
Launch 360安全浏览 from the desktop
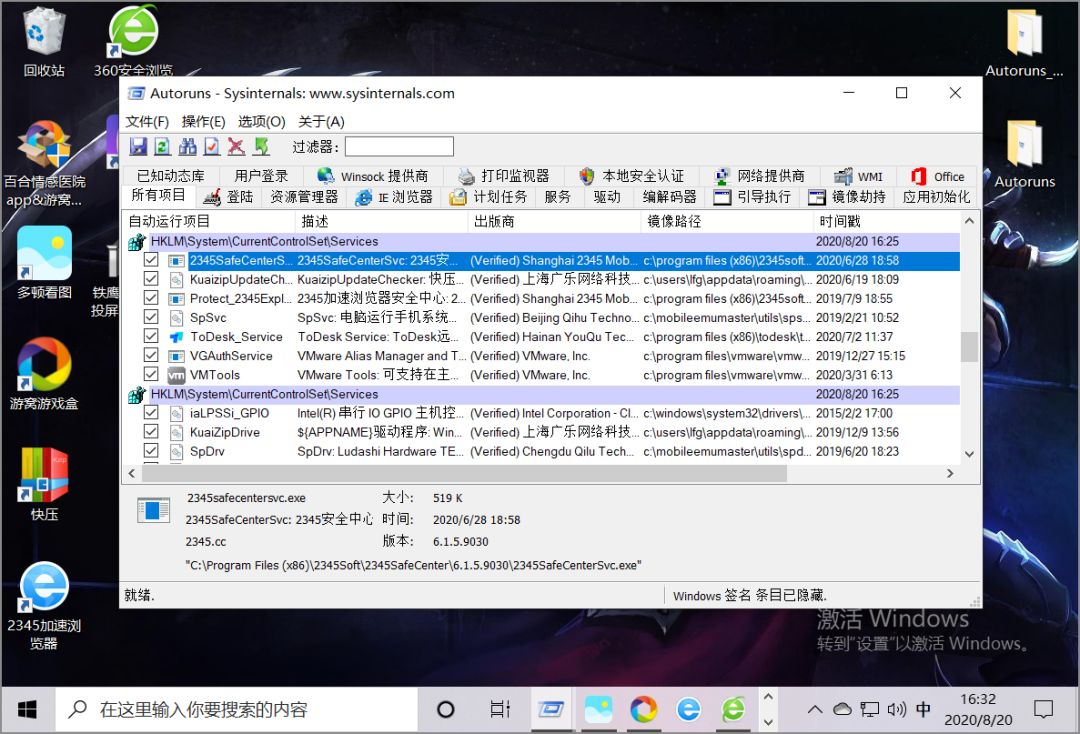(132, 30)
